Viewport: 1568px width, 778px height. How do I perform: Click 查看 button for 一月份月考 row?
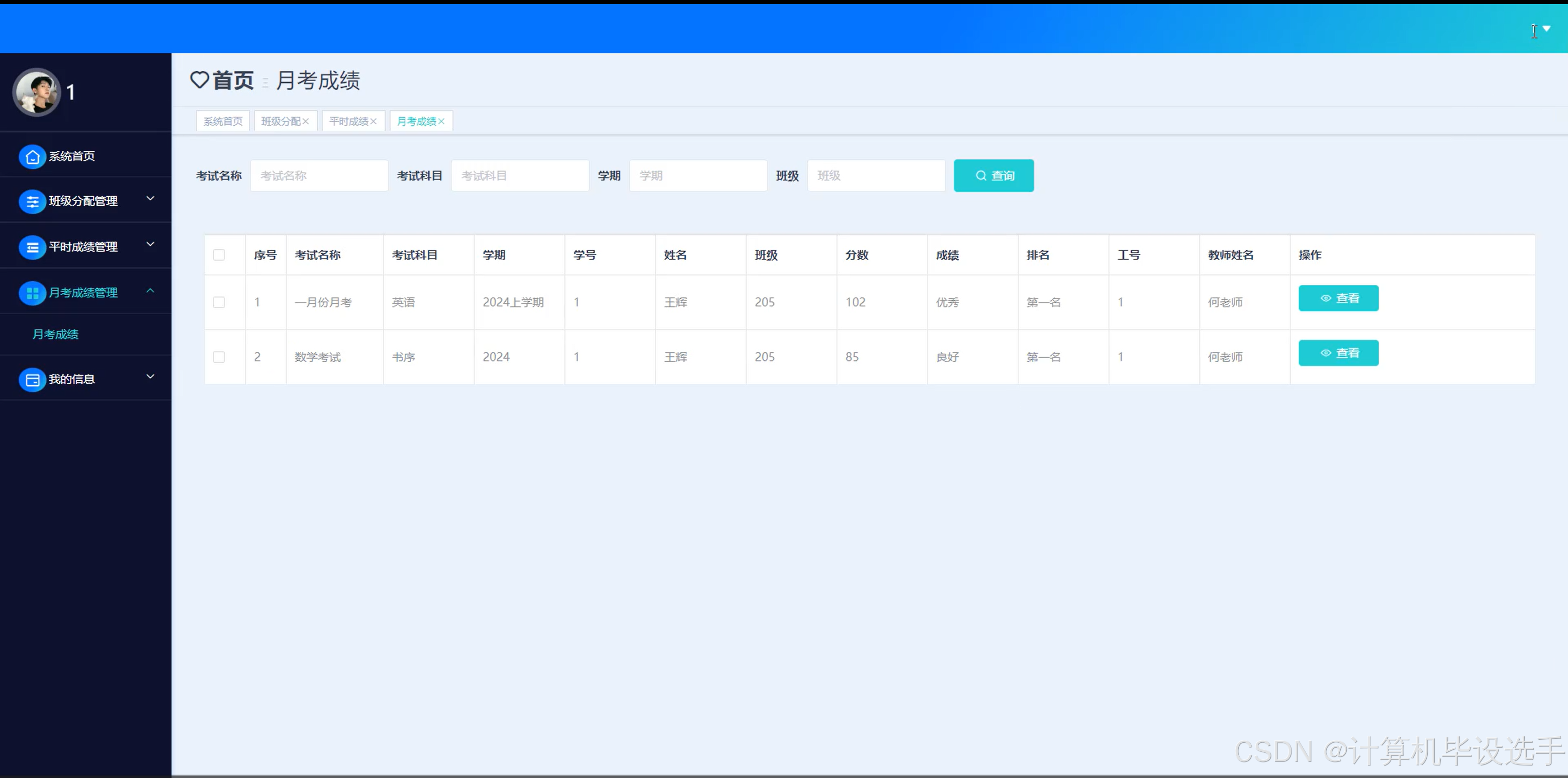(x=1339, y=298)
